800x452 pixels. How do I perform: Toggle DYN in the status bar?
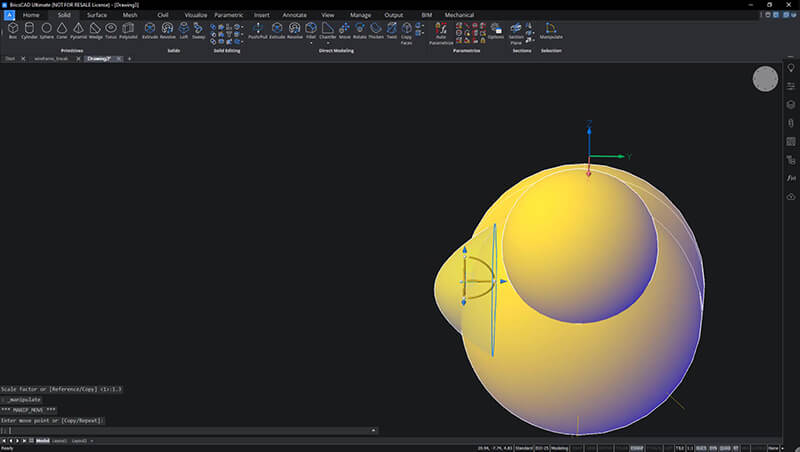pyautogui.click(x=713, y=448)
